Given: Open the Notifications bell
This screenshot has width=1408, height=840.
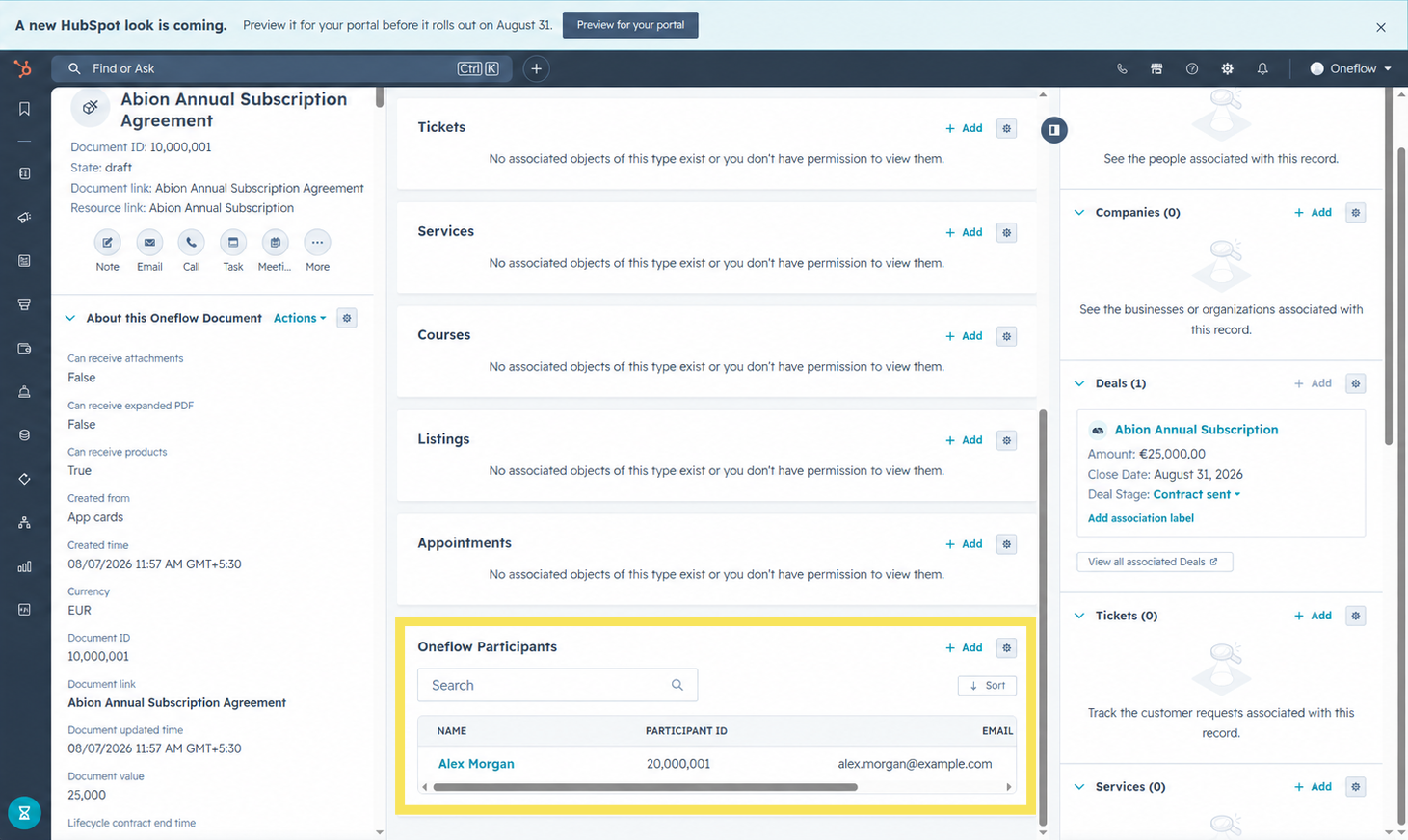Looking at the screenshot, I should click(1262, 68).
